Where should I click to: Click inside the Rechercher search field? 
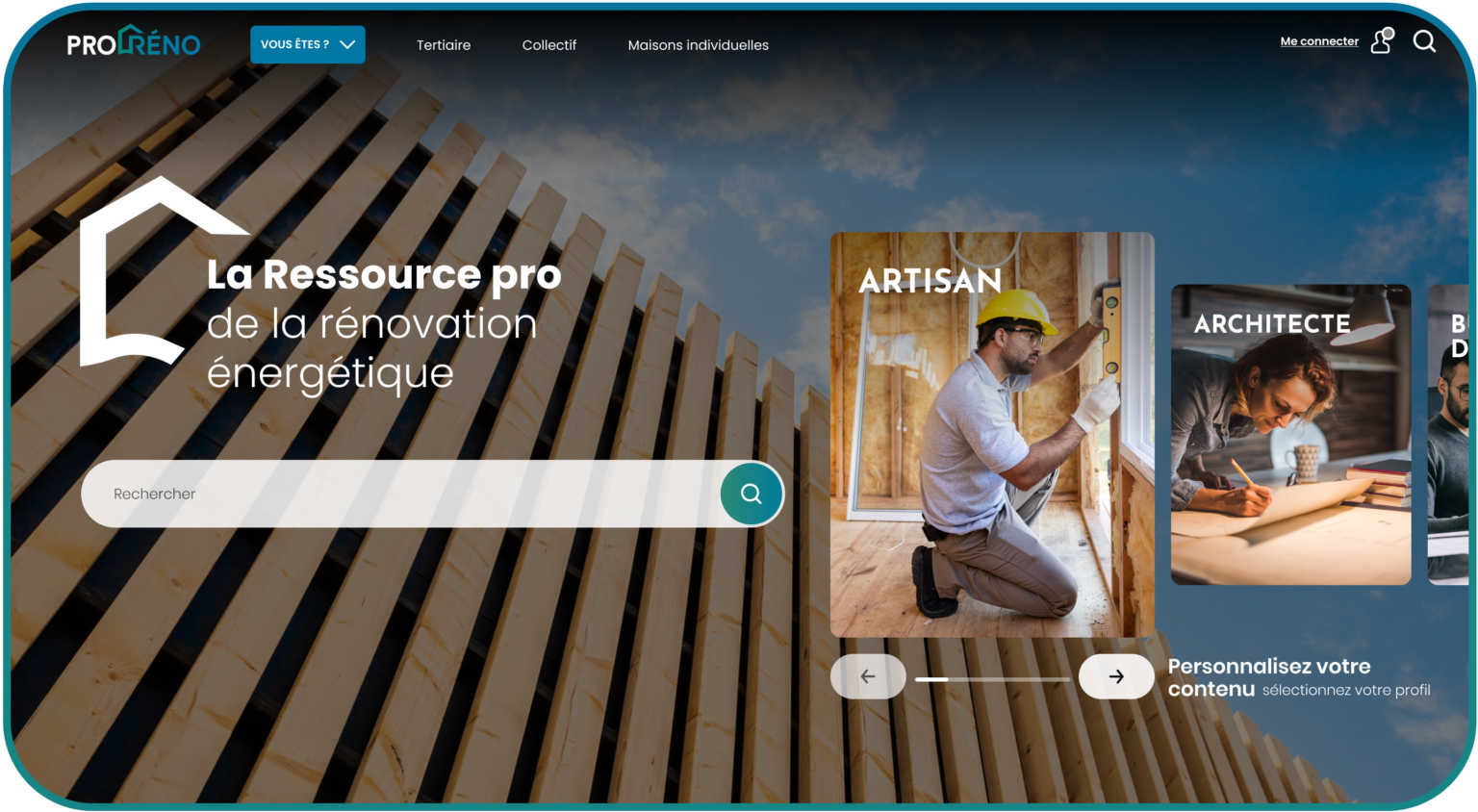[385, 493]
